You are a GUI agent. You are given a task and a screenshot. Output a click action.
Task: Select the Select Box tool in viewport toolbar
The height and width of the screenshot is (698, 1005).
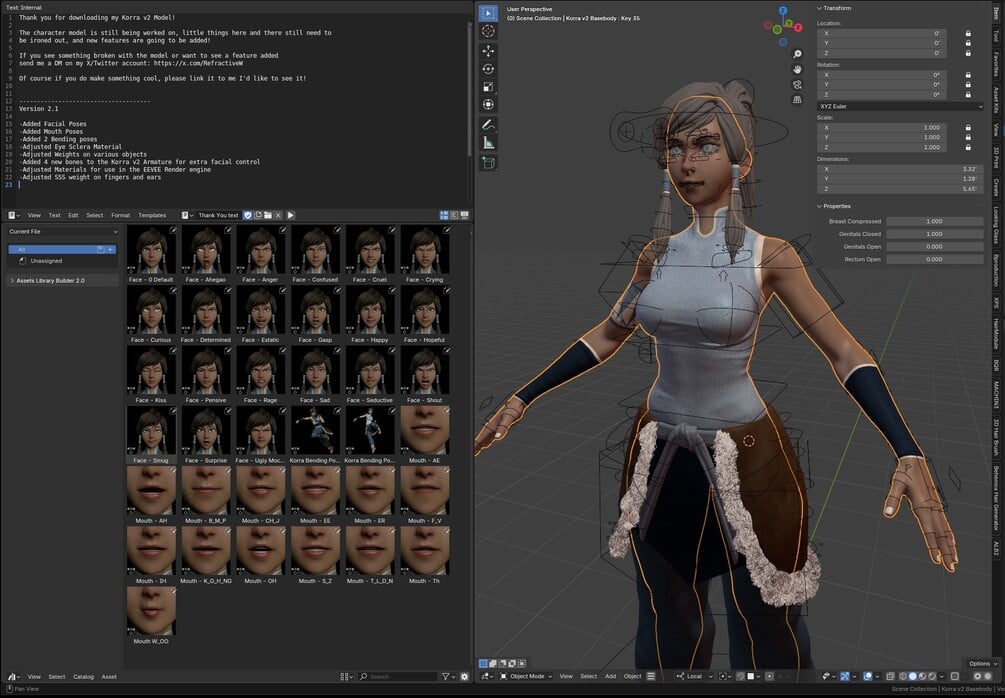click(488, 13)
